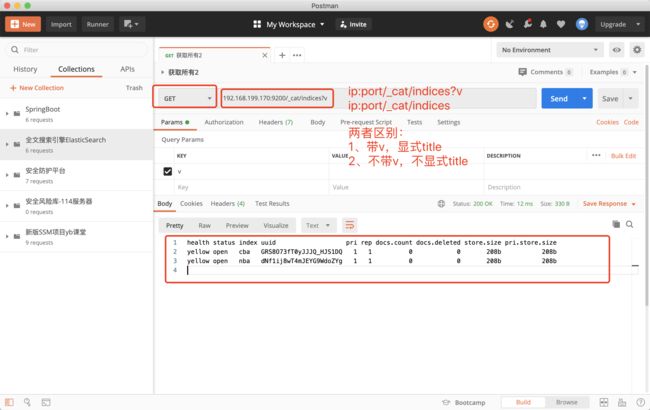650x410 pixels.
Task: Open the console icon in status bar
Action: 46,402
